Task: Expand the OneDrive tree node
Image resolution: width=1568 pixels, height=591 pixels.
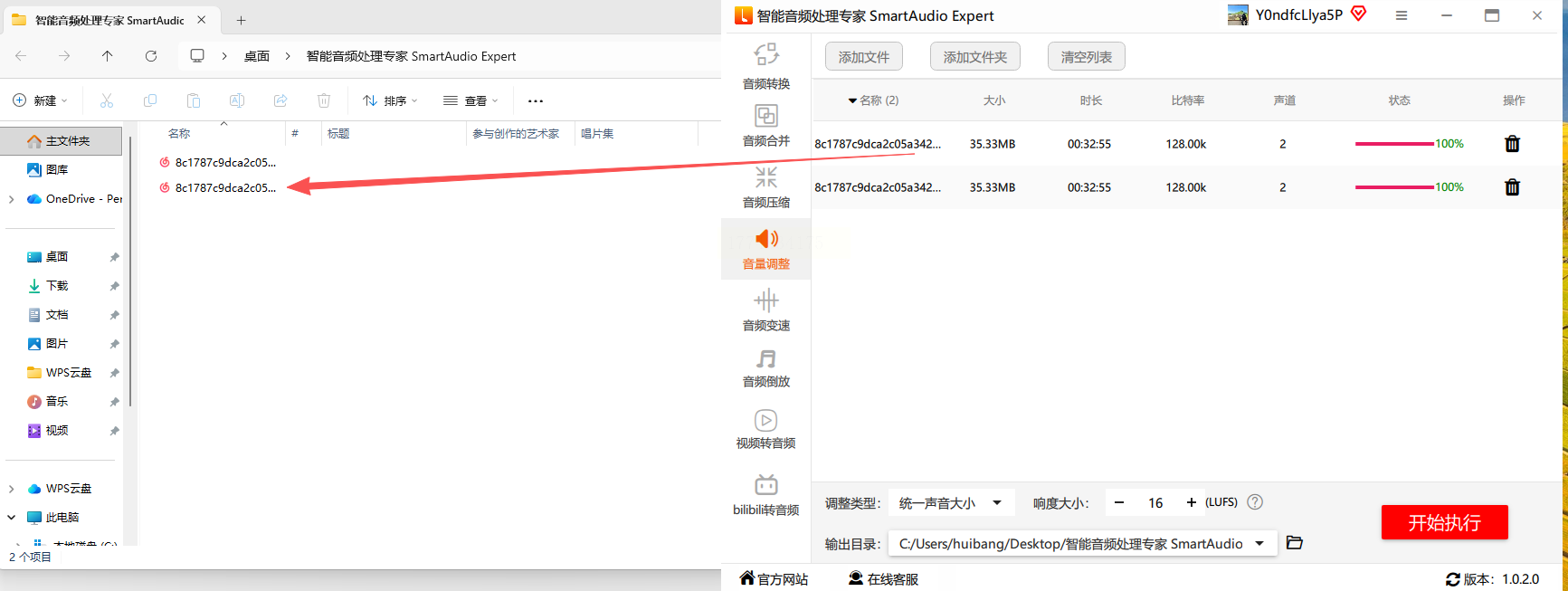Action: click(11, 199)
